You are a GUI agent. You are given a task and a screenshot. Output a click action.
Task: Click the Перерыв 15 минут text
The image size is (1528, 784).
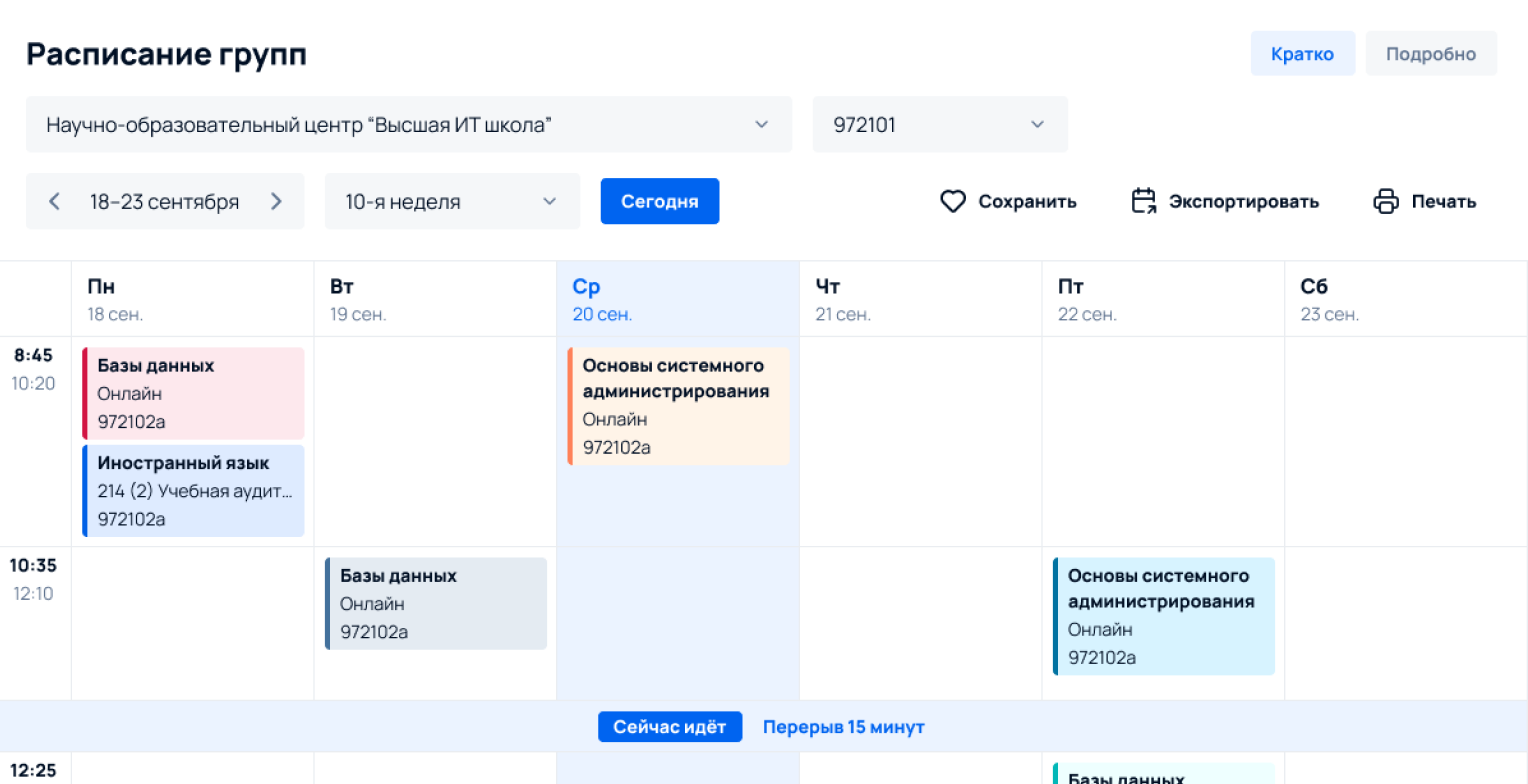click(843, 727)
